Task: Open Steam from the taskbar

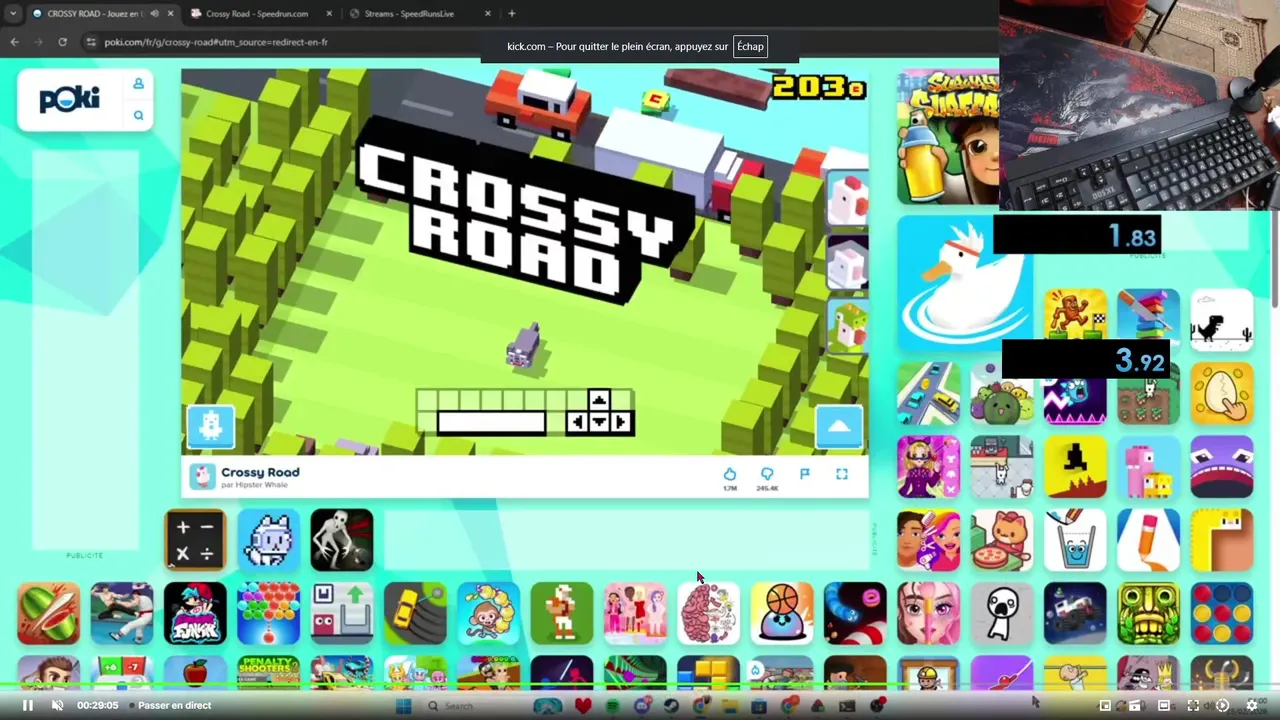Action: tap(671, 706)
